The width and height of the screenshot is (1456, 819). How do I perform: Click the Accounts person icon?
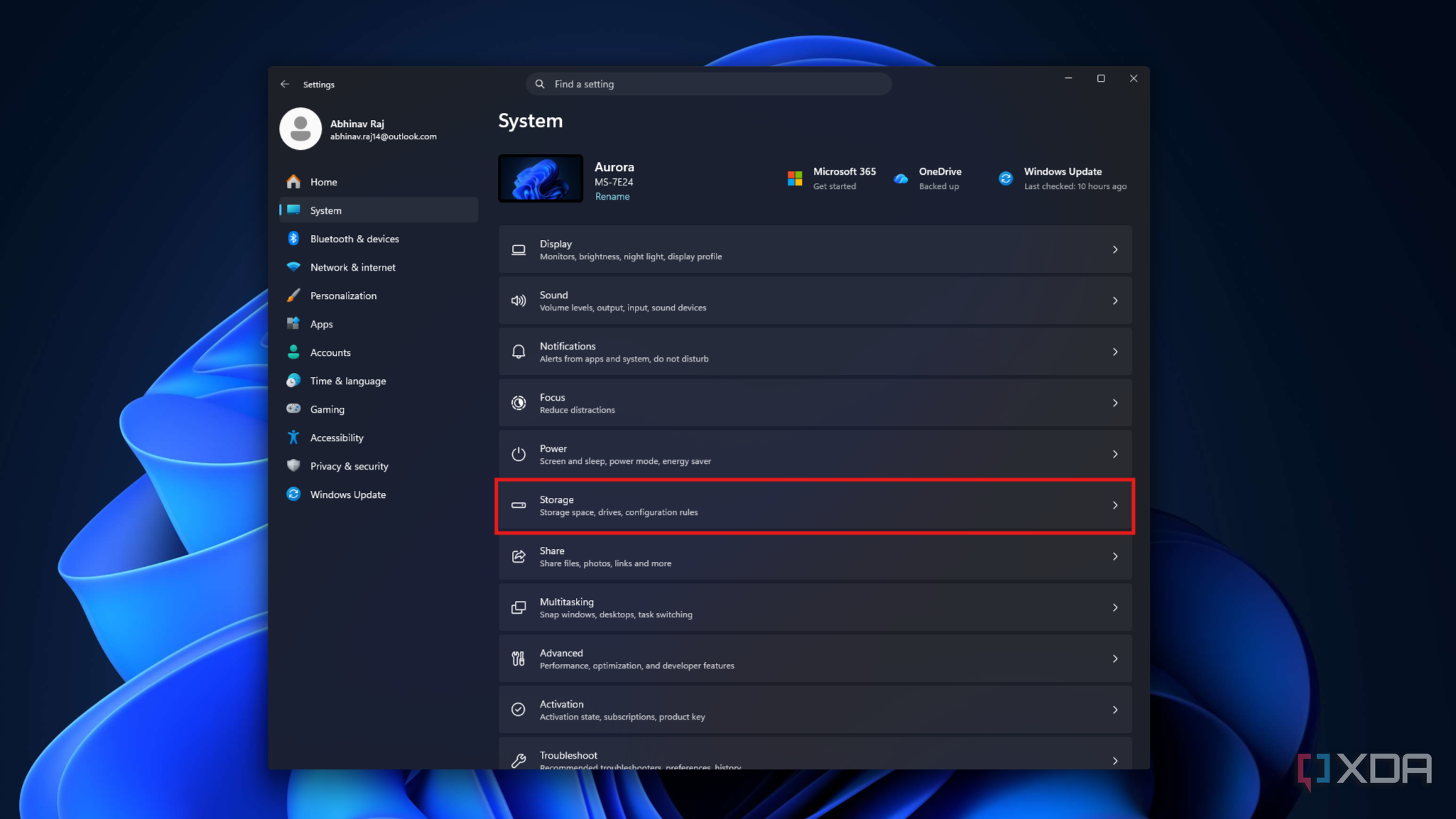[x=293, y=352]
